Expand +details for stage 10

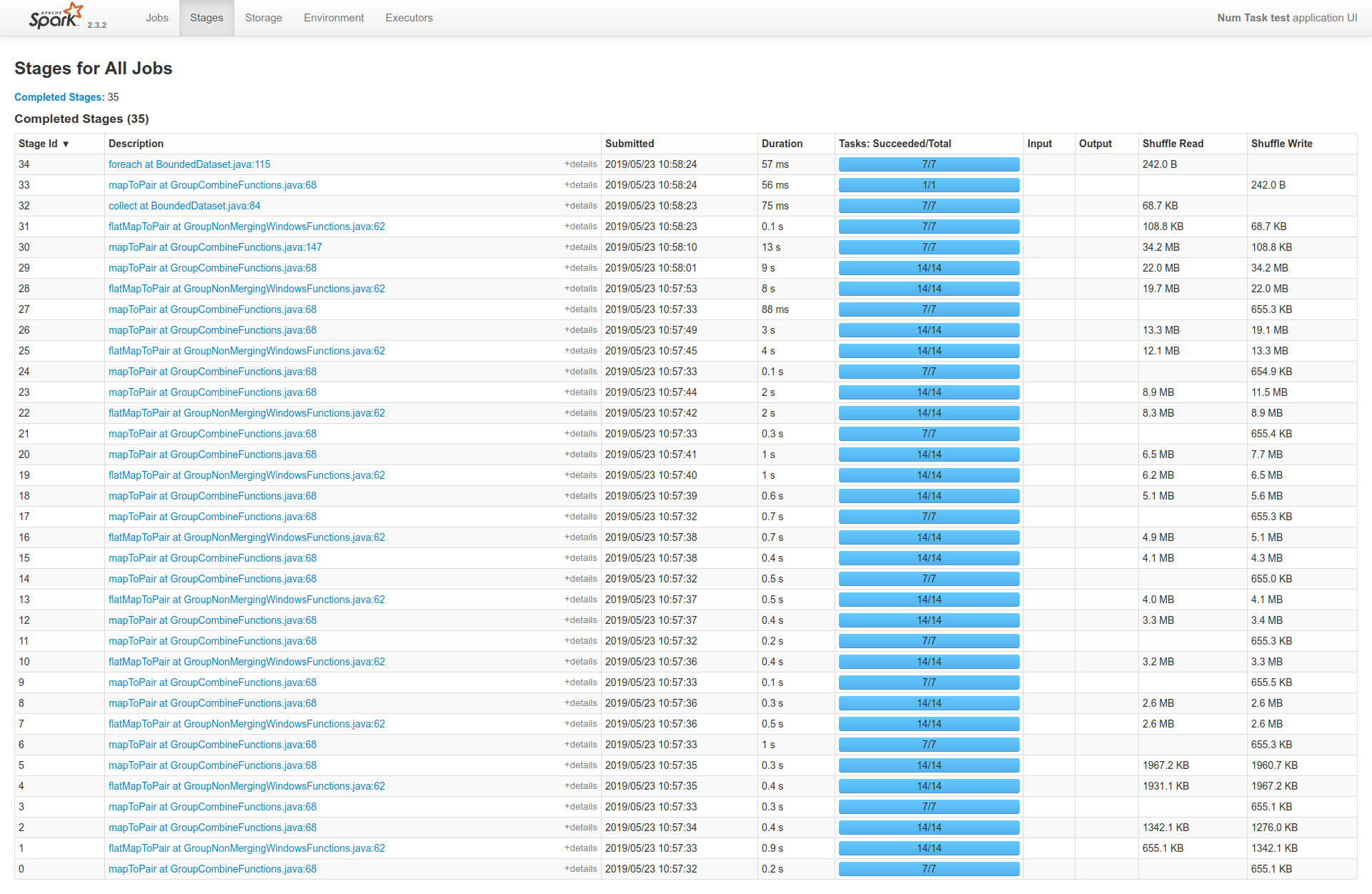tap(580, 662)
